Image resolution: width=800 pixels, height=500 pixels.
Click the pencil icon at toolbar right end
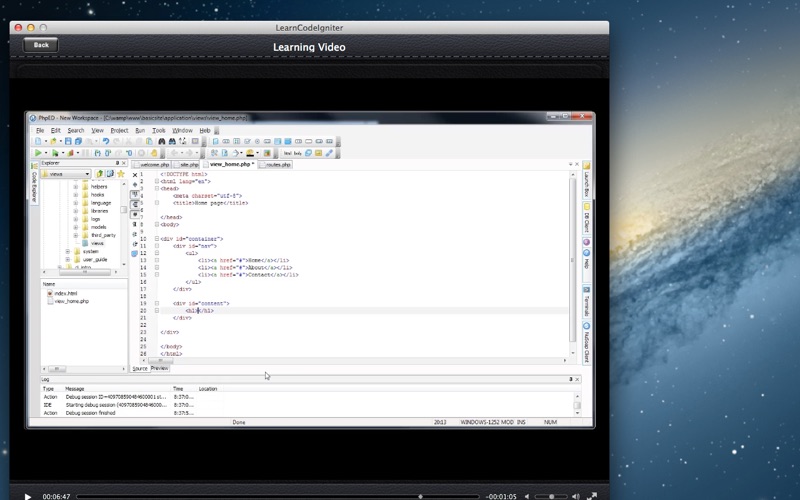[x=329, y=153]
